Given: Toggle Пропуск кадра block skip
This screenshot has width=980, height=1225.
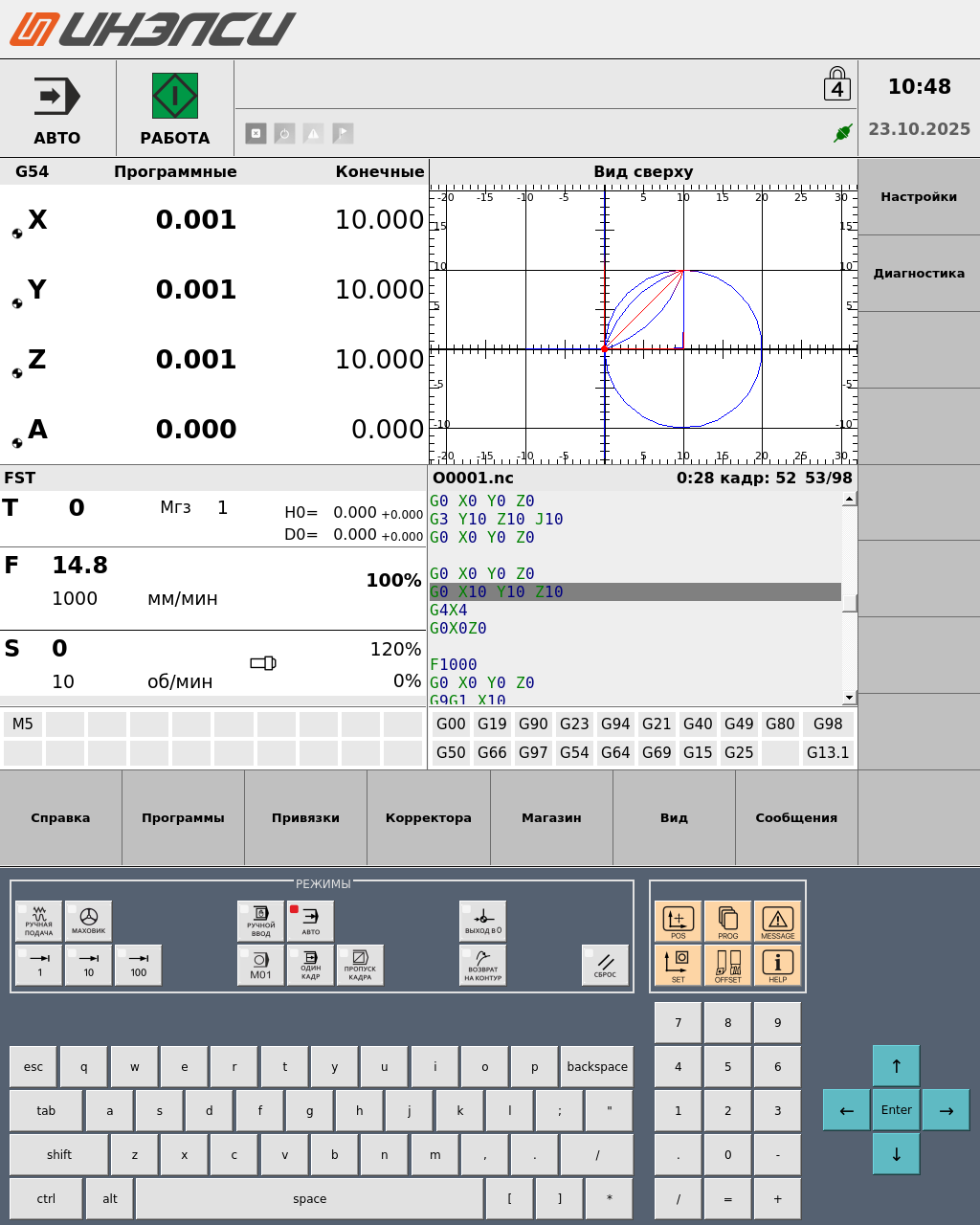Looking at the screenshot, I should point(360,966).
